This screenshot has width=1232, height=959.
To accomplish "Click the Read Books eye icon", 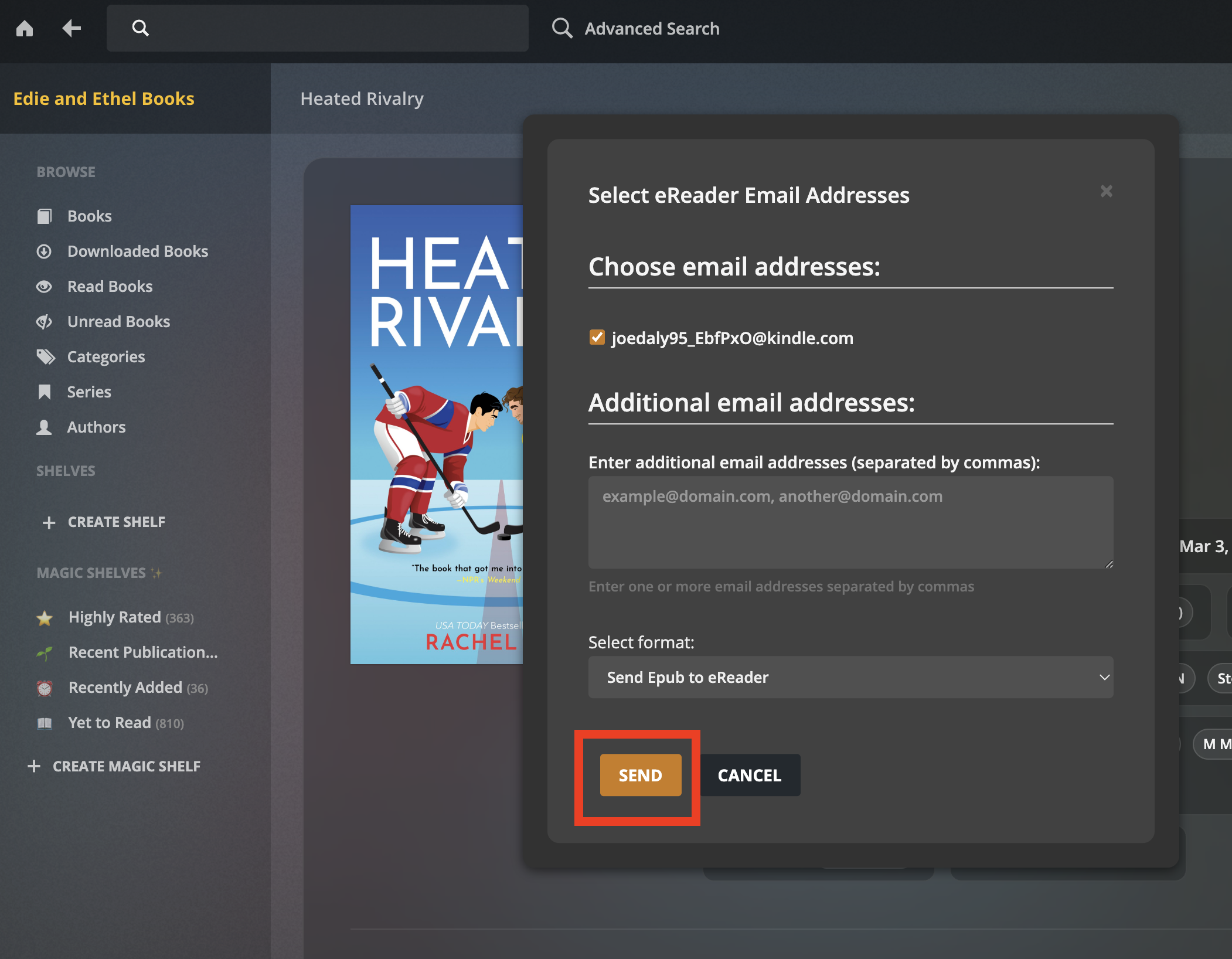I will [44, 287].
